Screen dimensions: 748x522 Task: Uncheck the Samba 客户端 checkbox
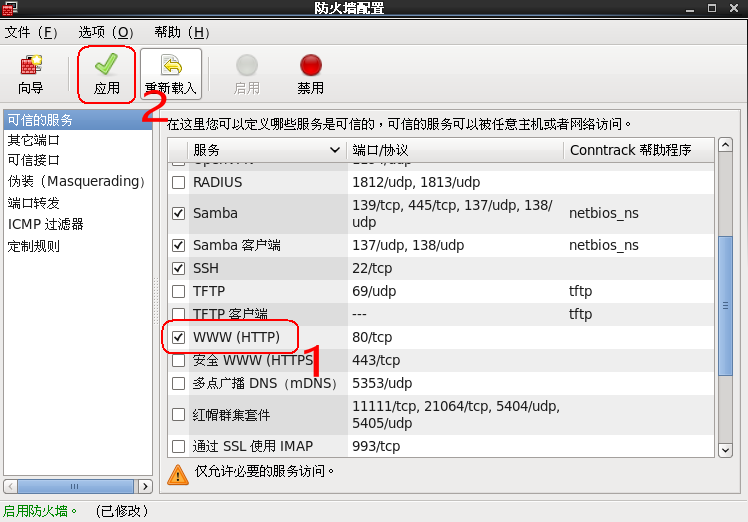(178, 245)
